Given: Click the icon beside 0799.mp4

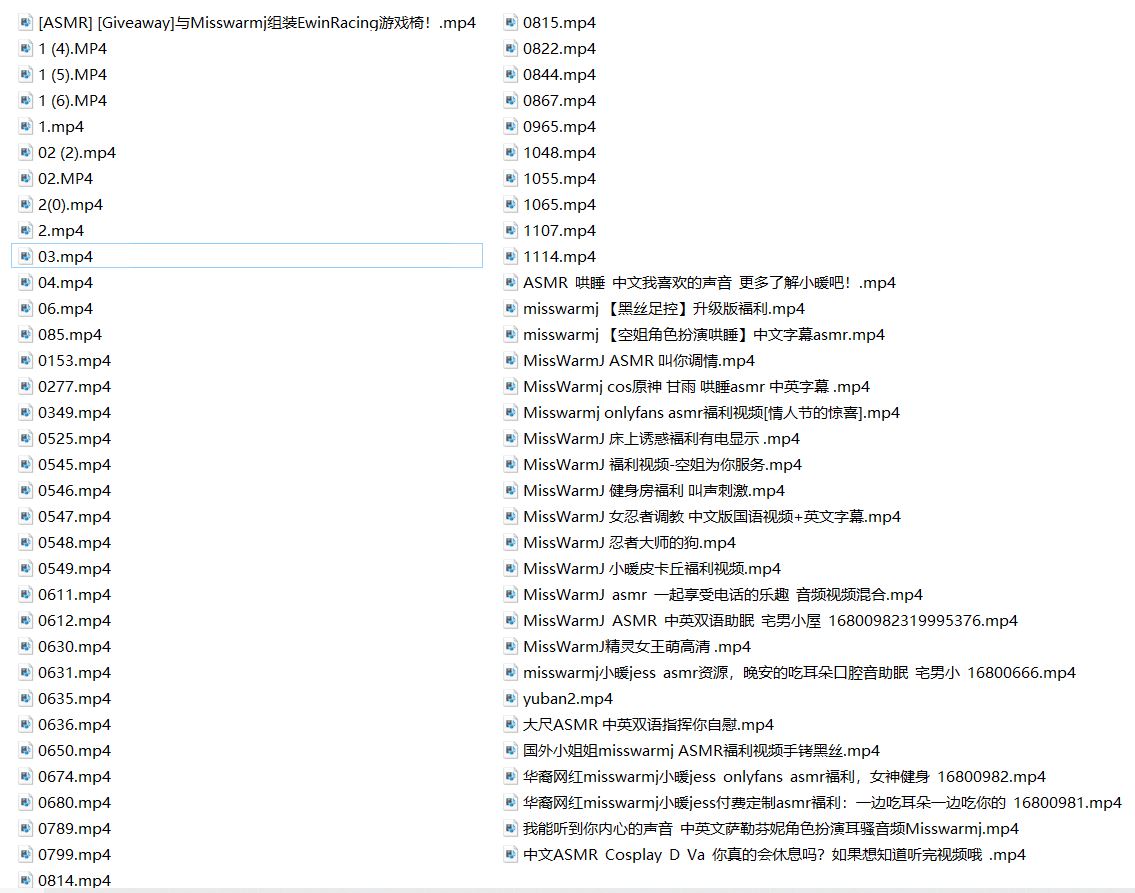Looking at the screenshot, I should [25, 855].
